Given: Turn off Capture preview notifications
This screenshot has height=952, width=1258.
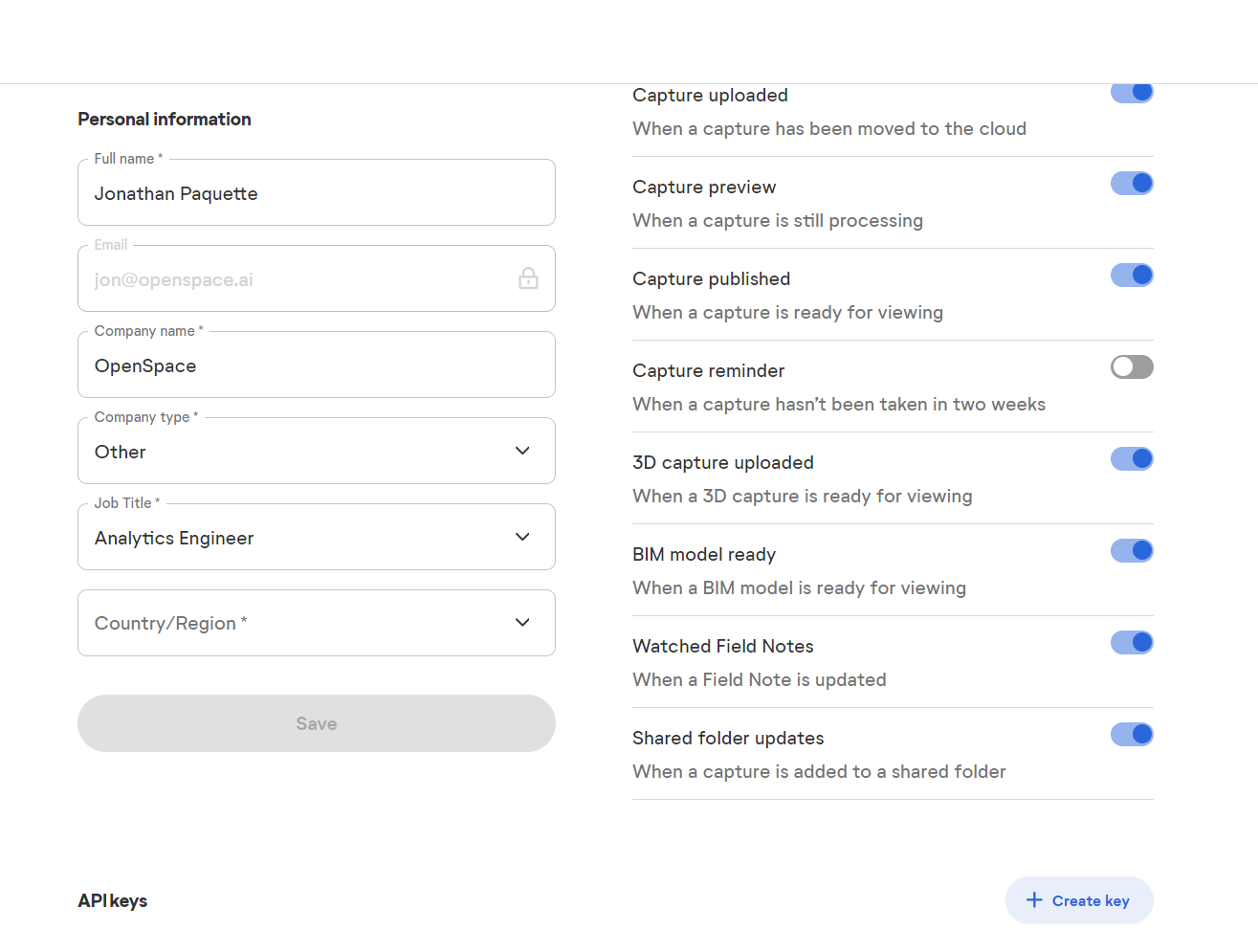Looking at the screenshot, I should pos(1132,183).
